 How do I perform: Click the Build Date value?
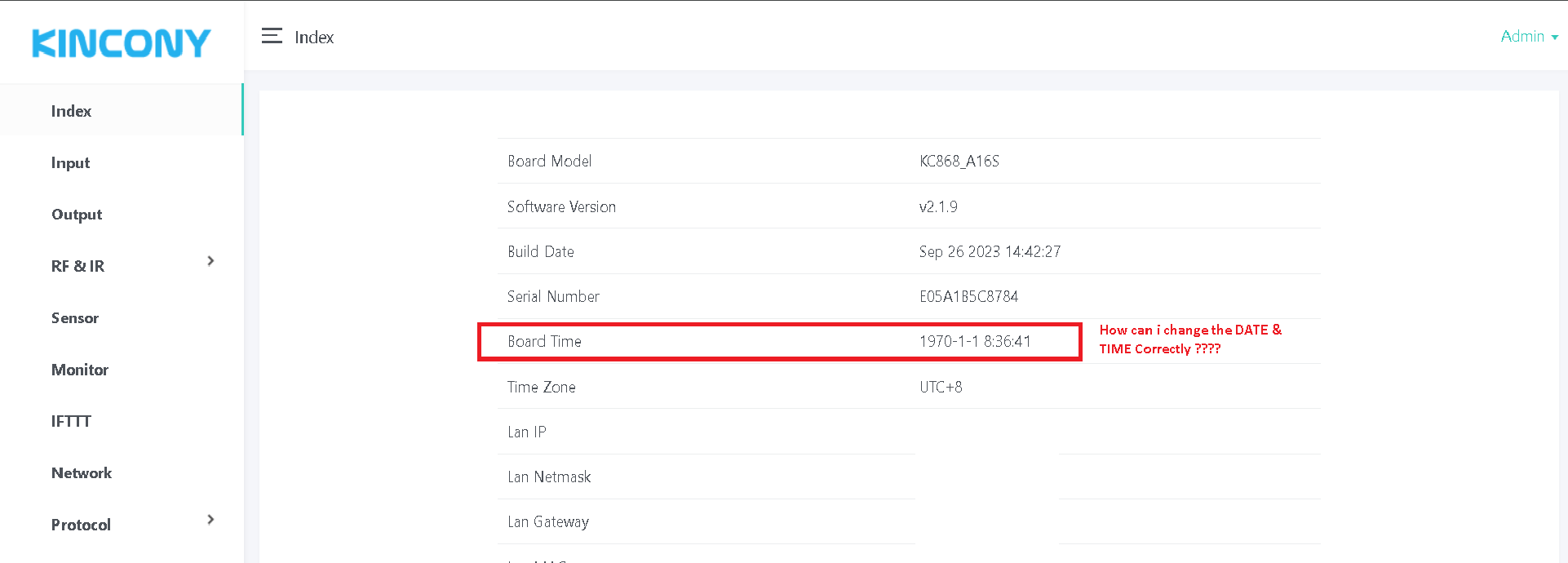(x=990, y=252)
